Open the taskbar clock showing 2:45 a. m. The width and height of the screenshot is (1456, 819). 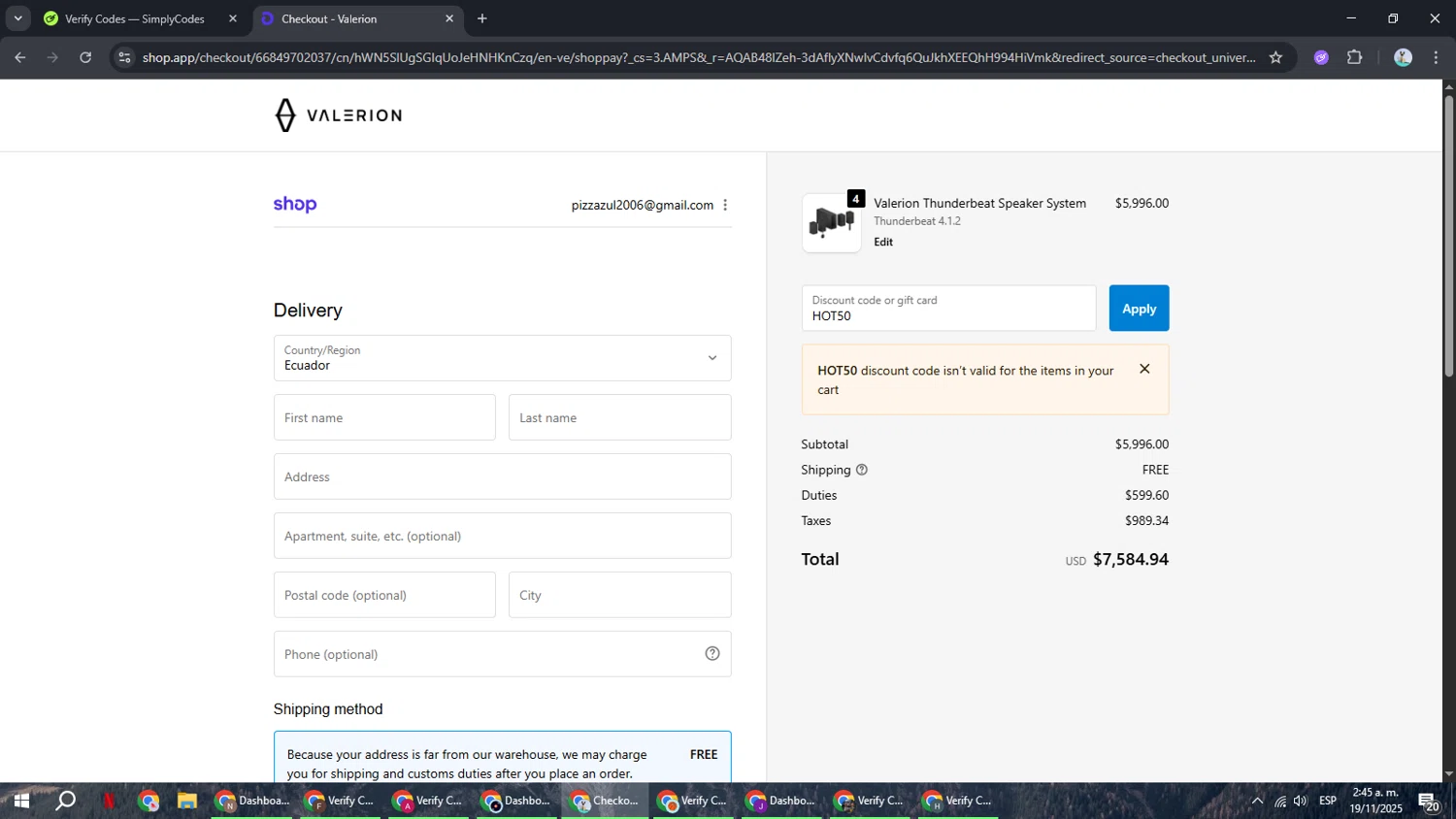[1375, 801]
